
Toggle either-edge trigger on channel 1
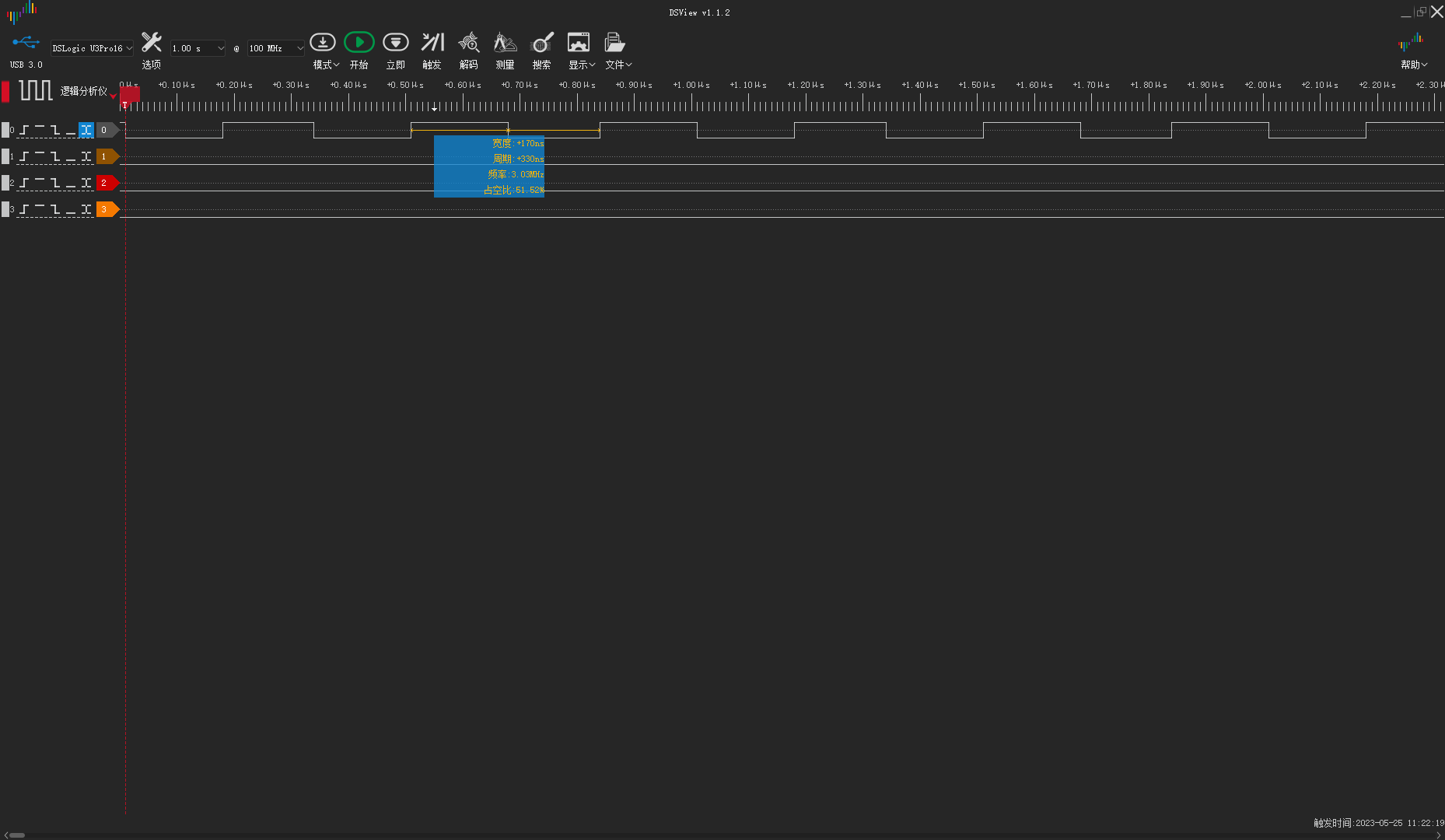[x=86, y=156]
